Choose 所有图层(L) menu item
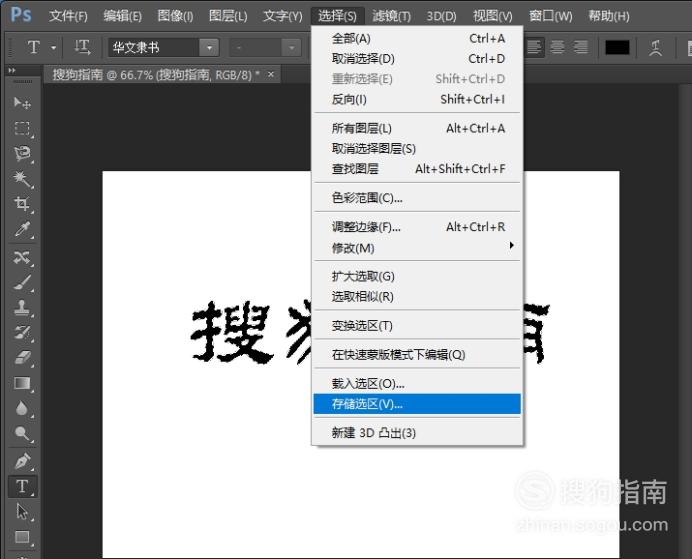This screenshot has width=692, height=559. 417,128
